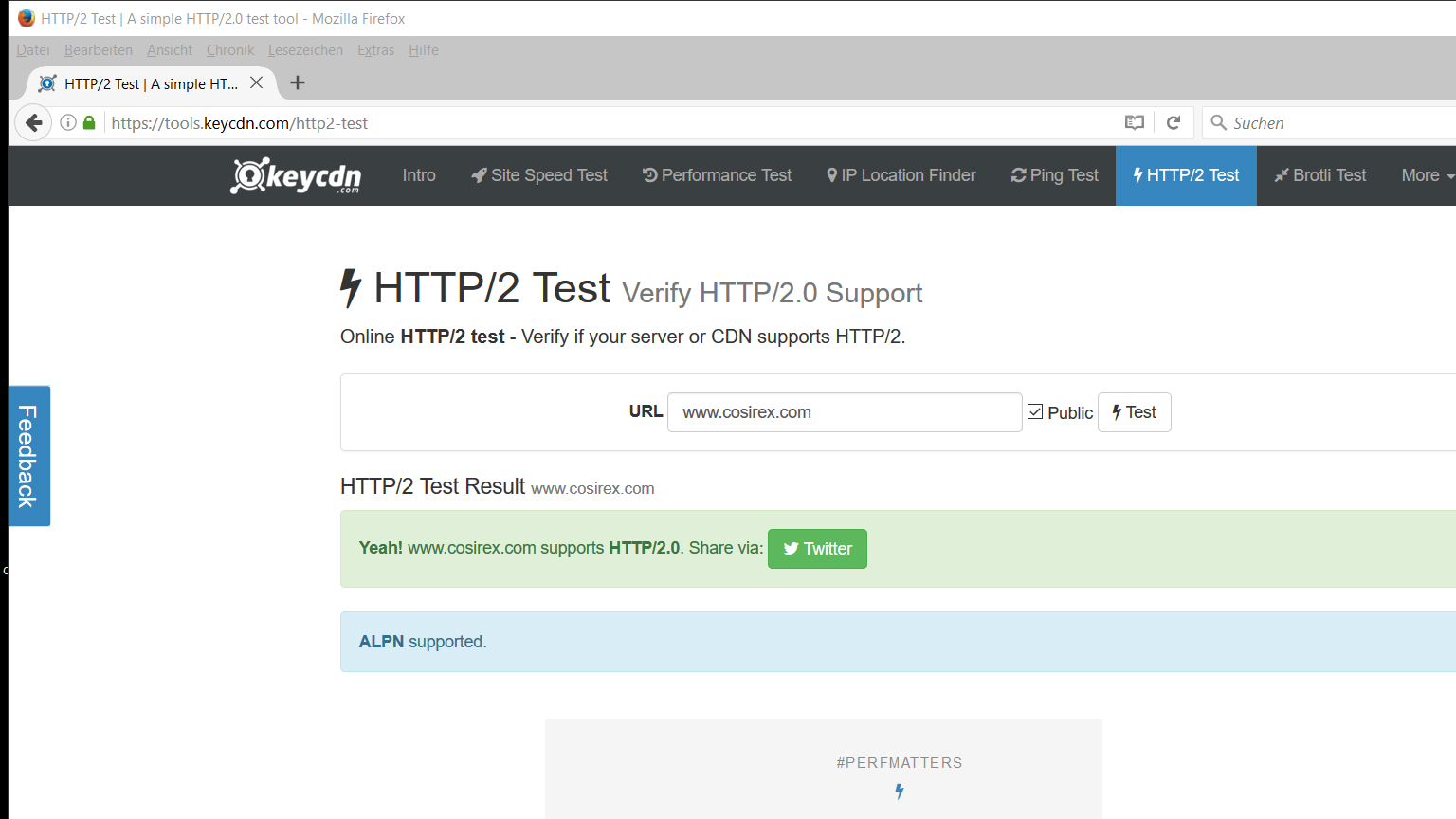
Task: Click the #PERFMATTERS heading text
Action: [900, 763]
